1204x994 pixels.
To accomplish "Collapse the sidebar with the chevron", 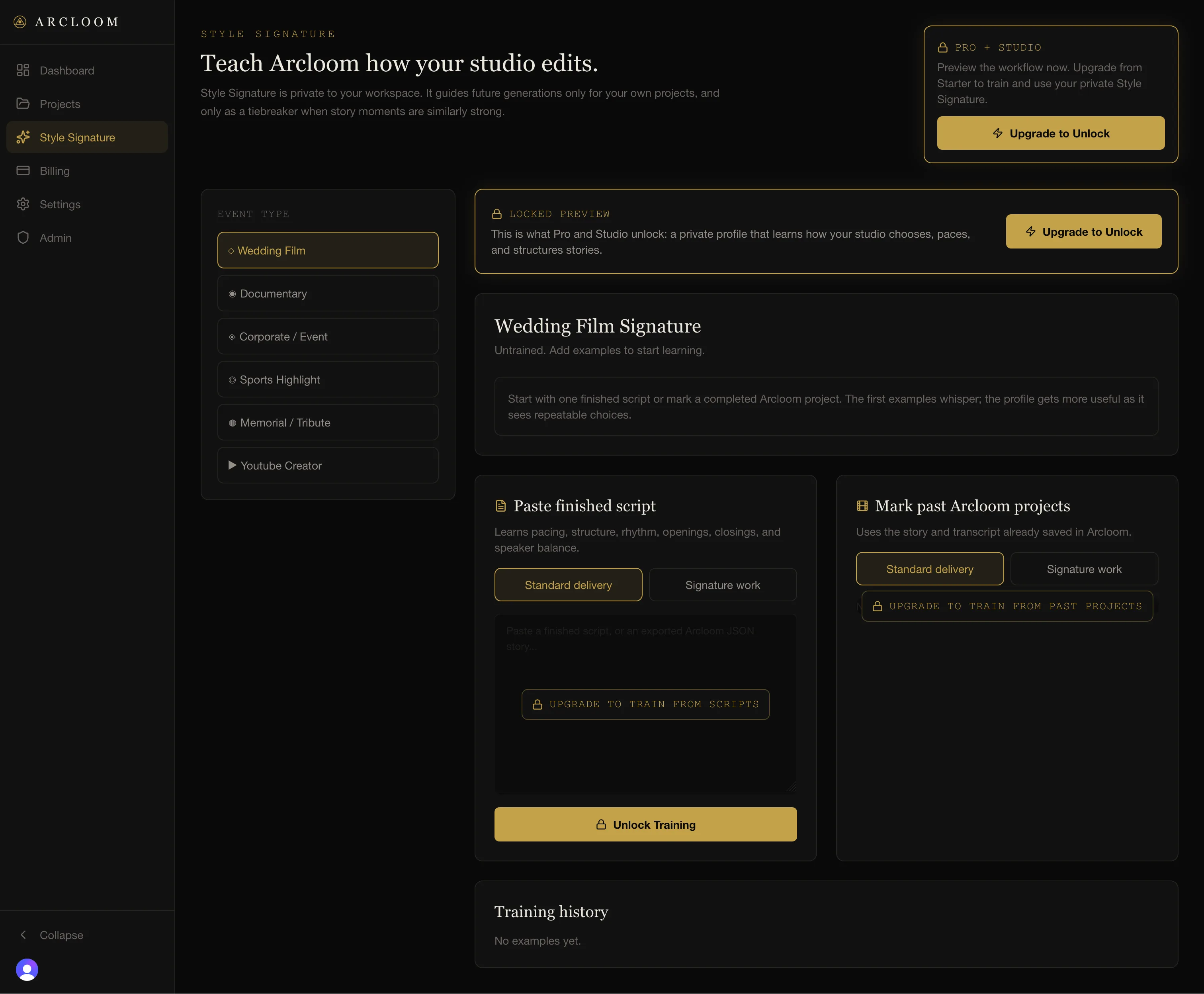I will (23, 935).
